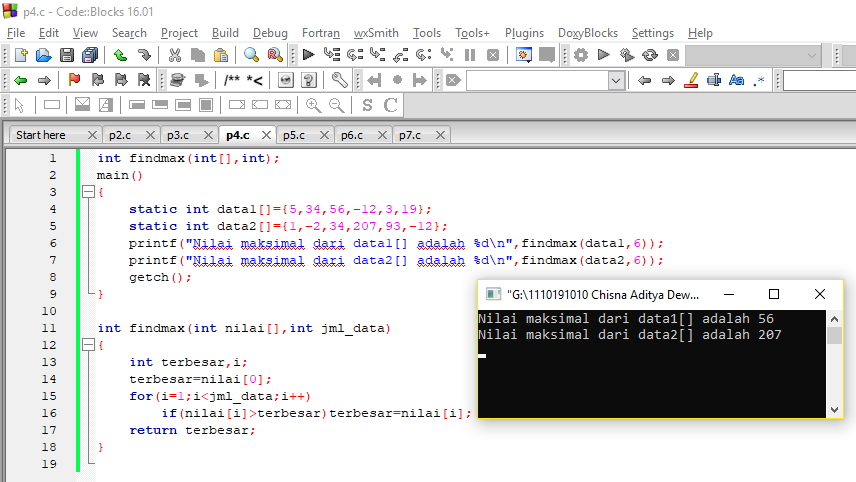Collapse the findmax function fold marker
The width and height of the screenshot is (856, 482).
point(88,344)
